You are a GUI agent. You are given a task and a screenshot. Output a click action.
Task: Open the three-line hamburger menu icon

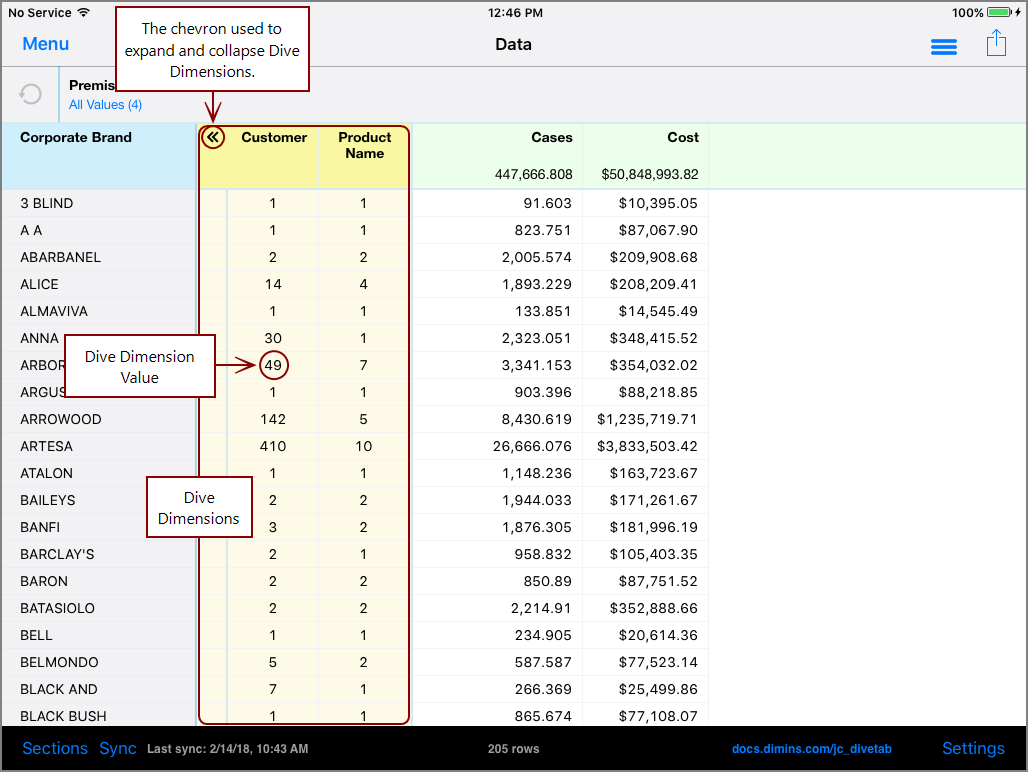pos(943,47)
